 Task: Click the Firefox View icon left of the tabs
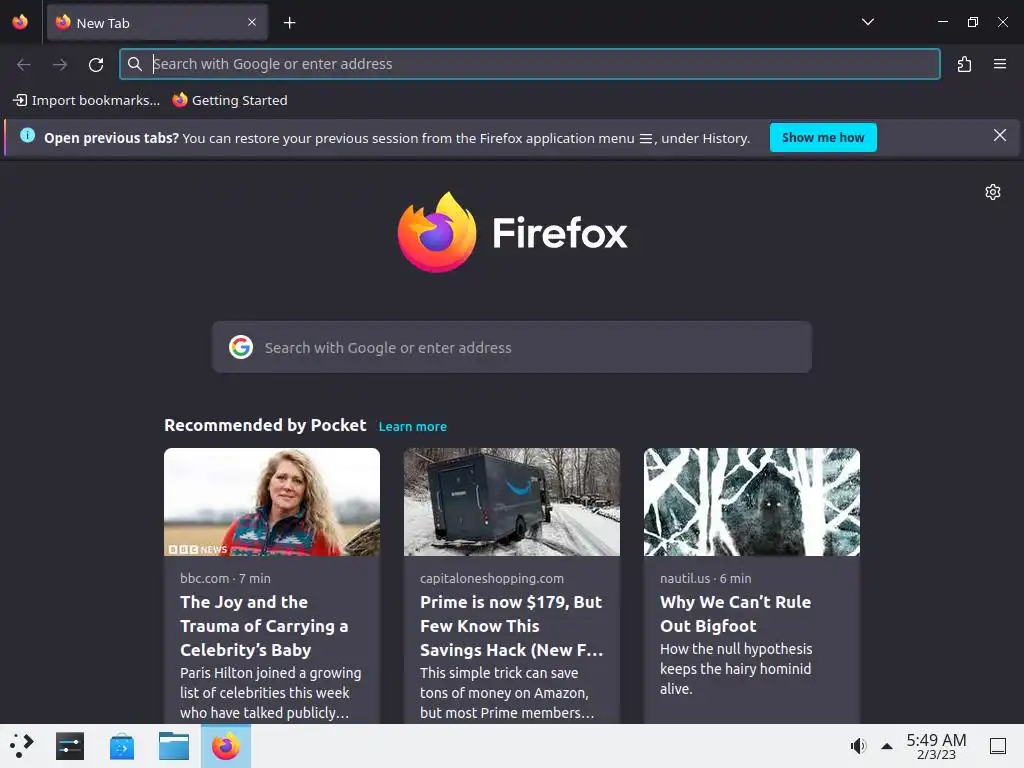click(x=20, y=22)
